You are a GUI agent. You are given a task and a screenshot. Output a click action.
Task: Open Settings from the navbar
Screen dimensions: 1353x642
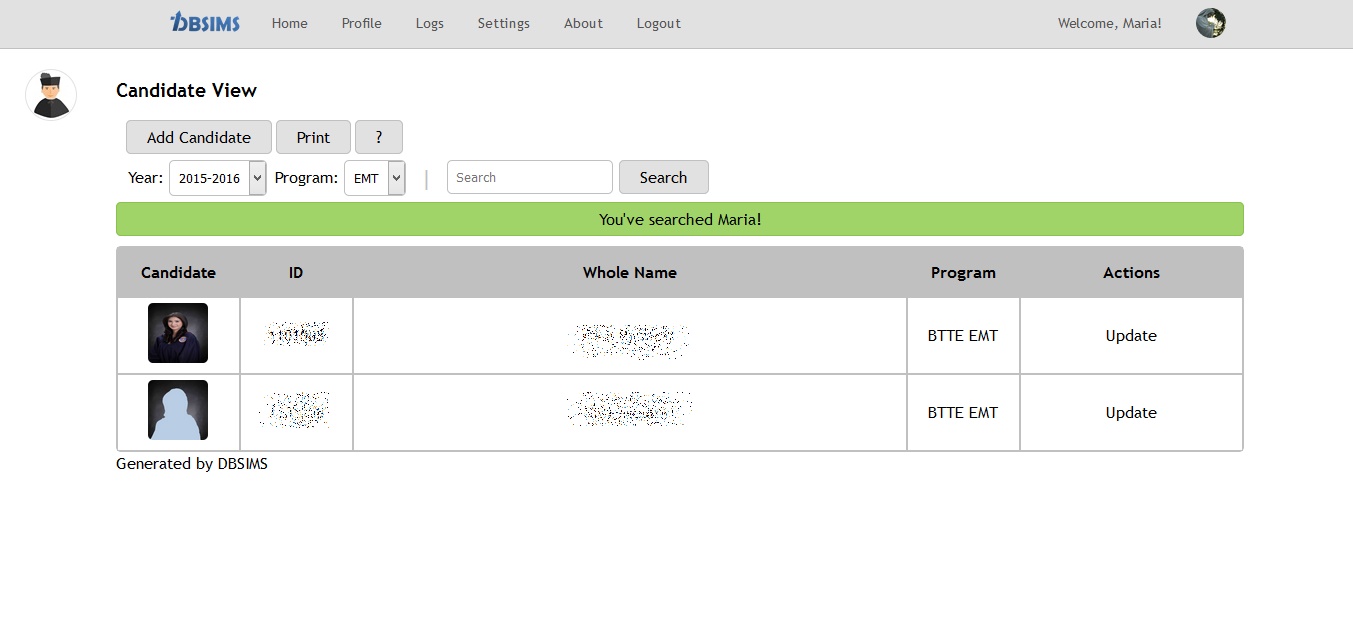(x=503, y=23)
